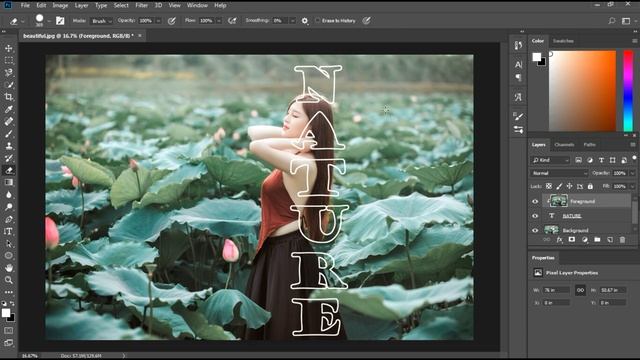This screenshot has height=360, width=640.
Task: Hide the Foreground layer
Action: 535,201
